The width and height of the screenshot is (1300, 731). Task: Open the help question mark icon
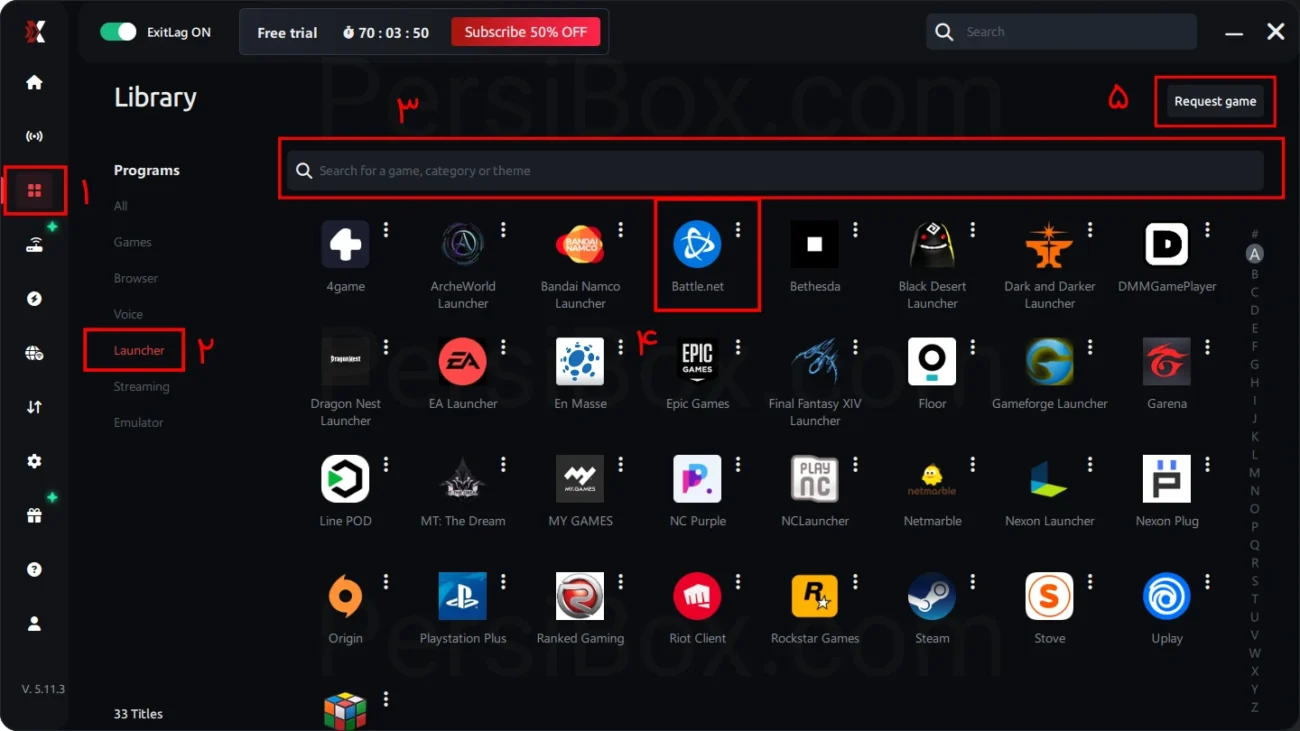tap(34, 569)
